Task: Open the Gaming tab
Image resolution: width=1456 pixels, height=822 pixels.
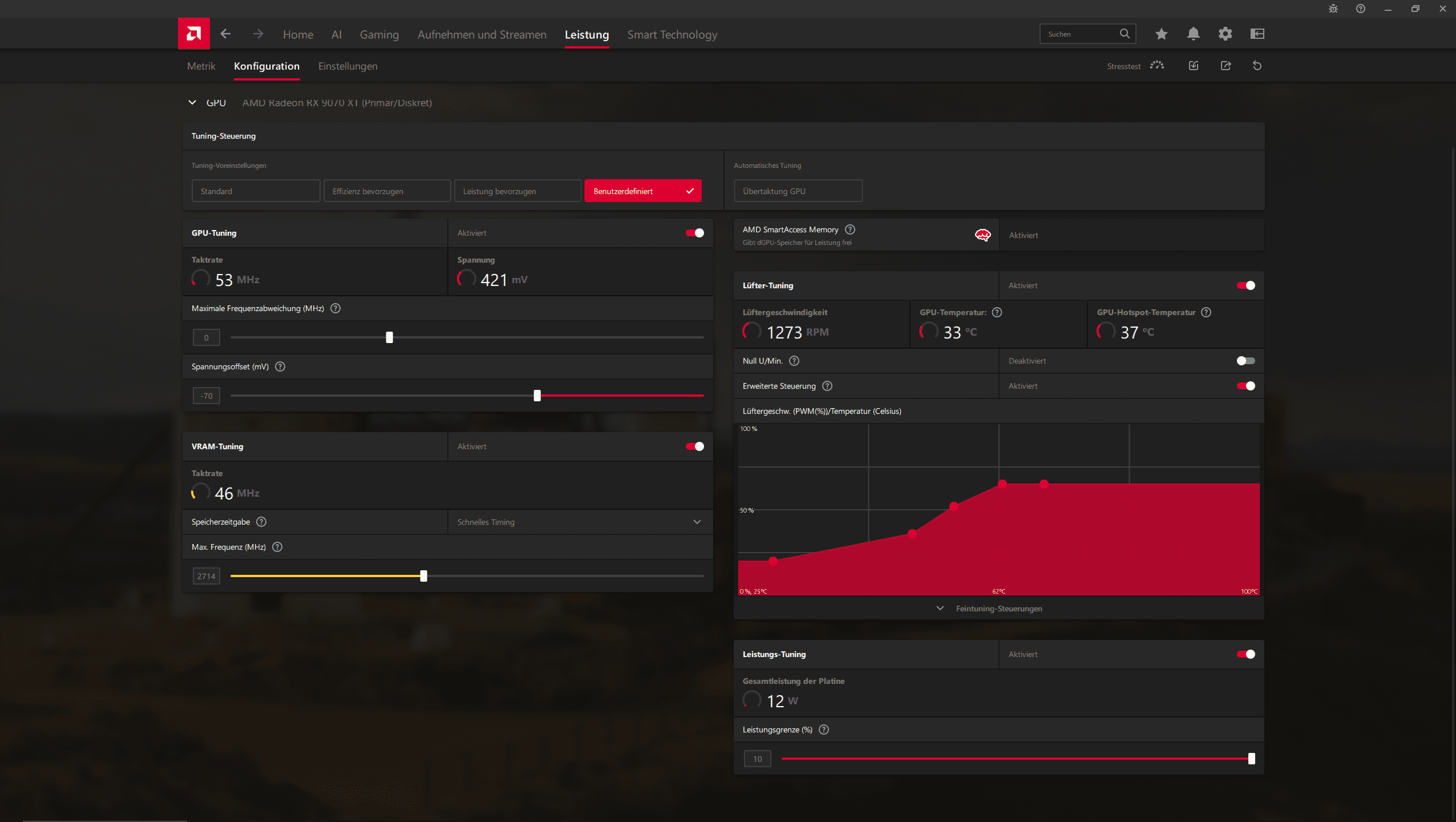Action: 379,35
